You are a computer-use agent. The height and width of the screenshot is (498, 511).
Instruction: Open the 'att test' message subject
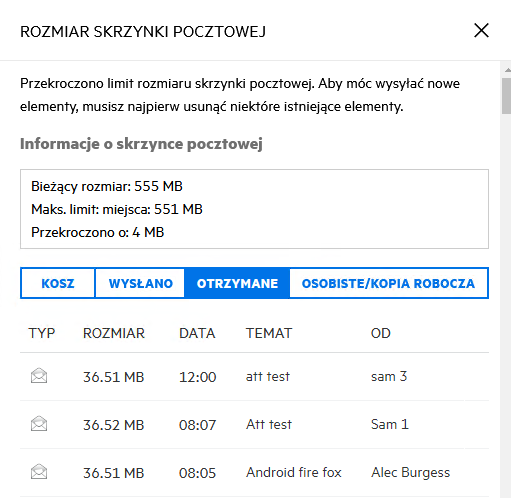[268, 377]
